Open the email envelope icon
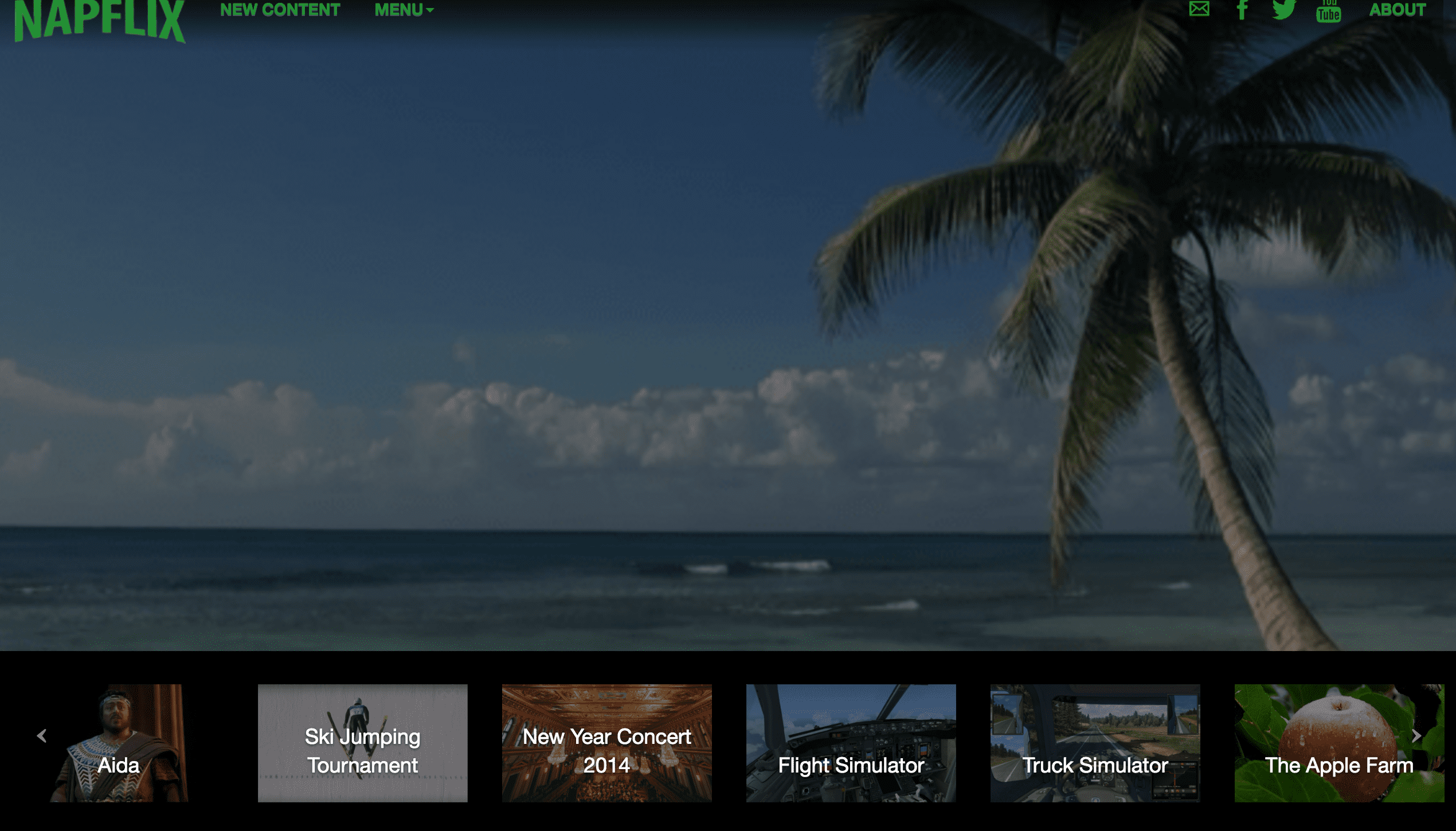This screenshot has width=1456, height=831. (1199, 9)
